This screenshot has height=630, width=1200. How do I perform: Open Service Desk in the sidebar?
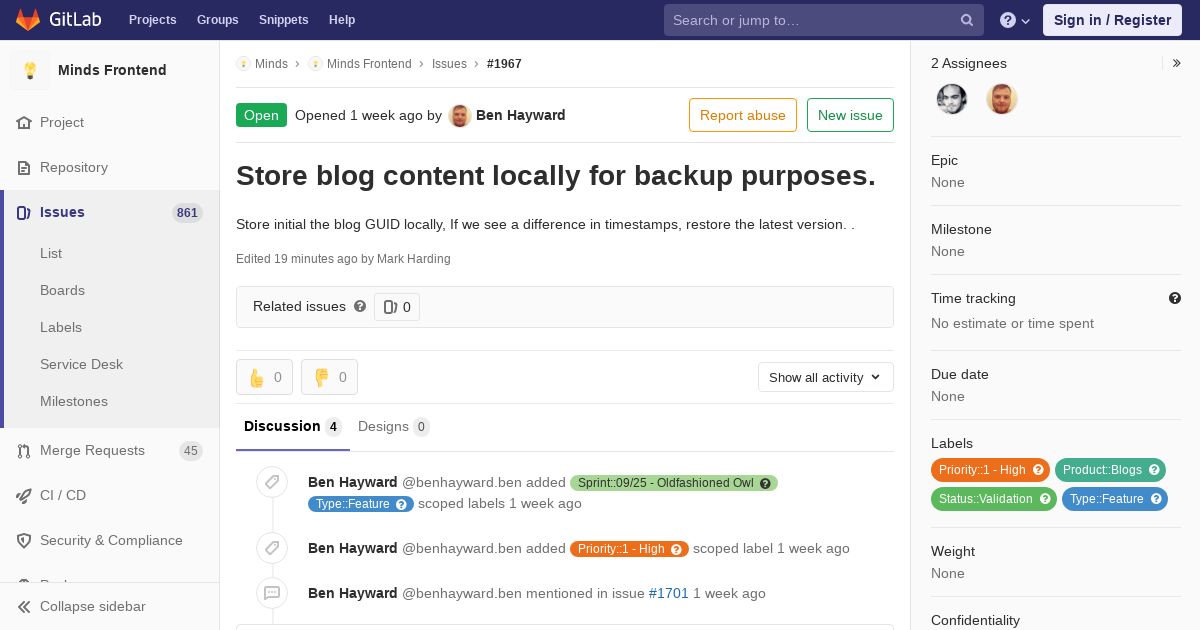coord(81,364)
